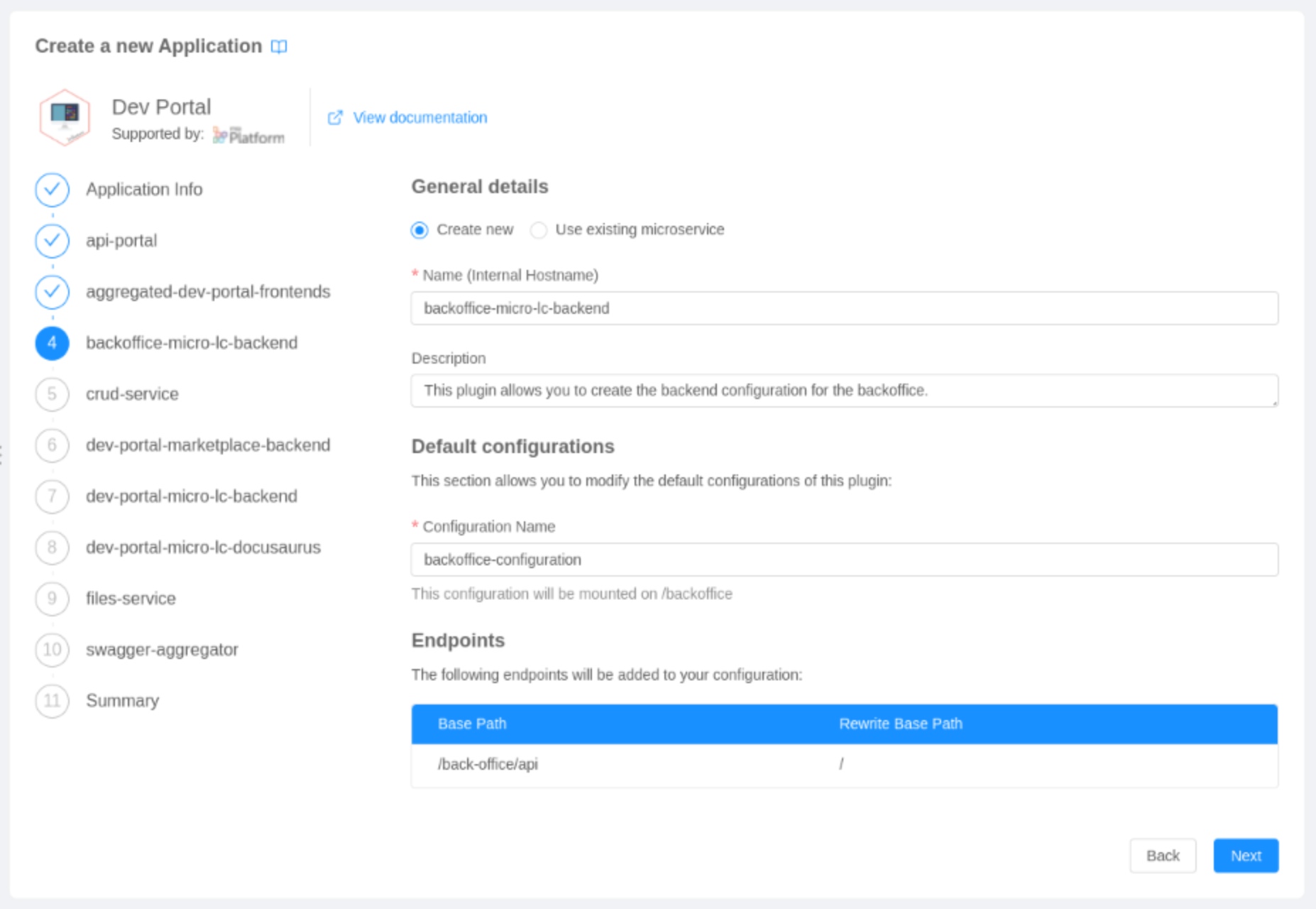
Task: Open the dev-portal-marketplace-backend step
Action: coord(208,445)
